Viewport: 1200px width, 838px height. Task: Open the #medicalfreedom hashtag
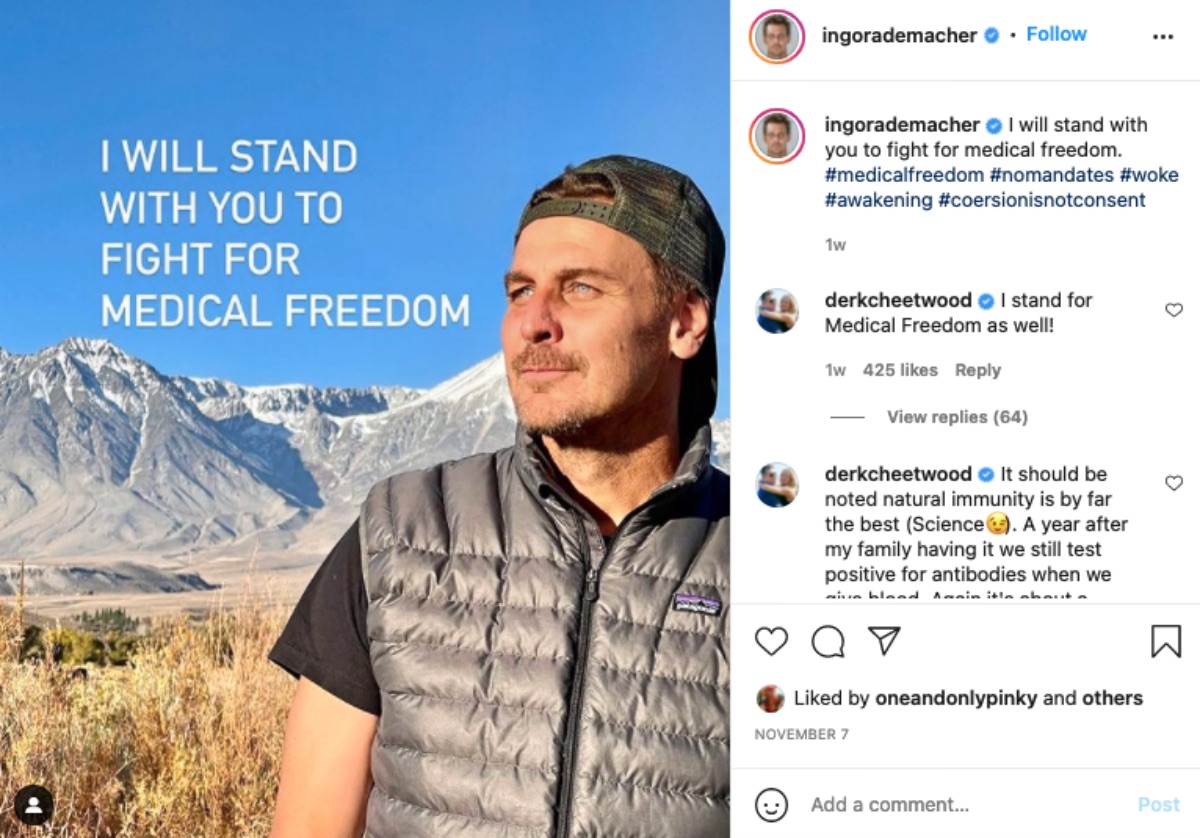tap(904, 175)
